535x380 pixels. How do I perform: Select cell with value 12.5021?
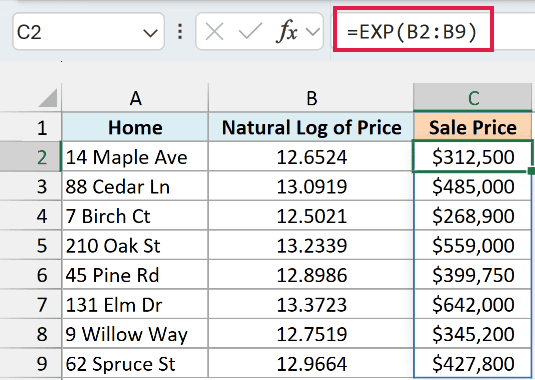(x=311, y=216)
